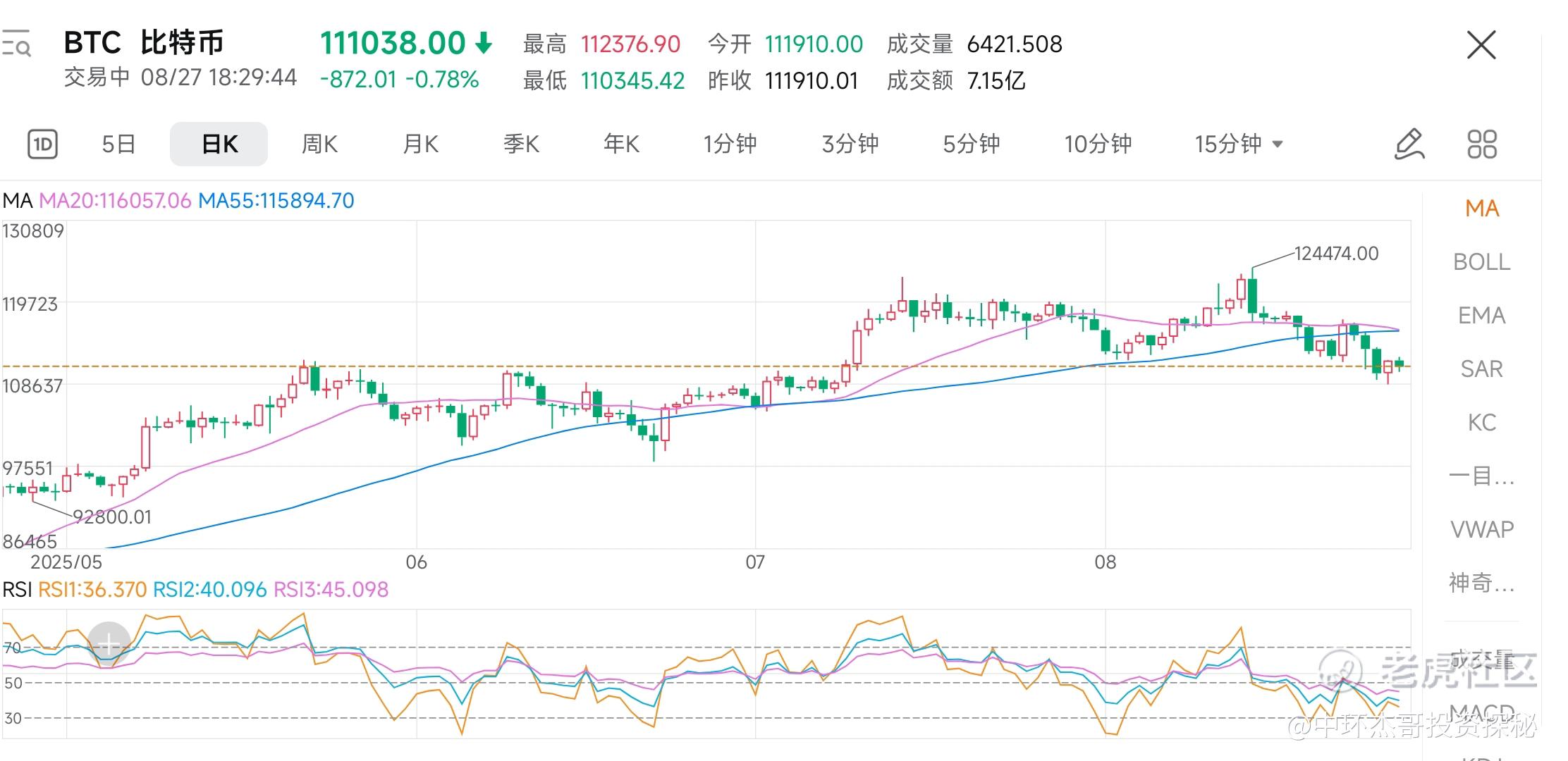Close the BTC chart with X icon

1481,45
